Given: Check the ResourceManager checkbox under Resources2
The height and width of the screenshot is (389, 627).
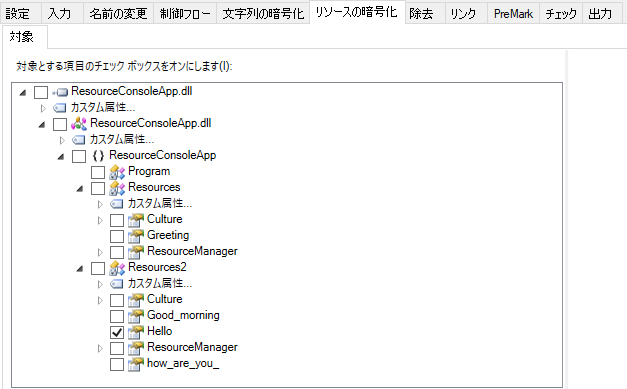Looking at the screenshot, I should click(x=117, y=348).
